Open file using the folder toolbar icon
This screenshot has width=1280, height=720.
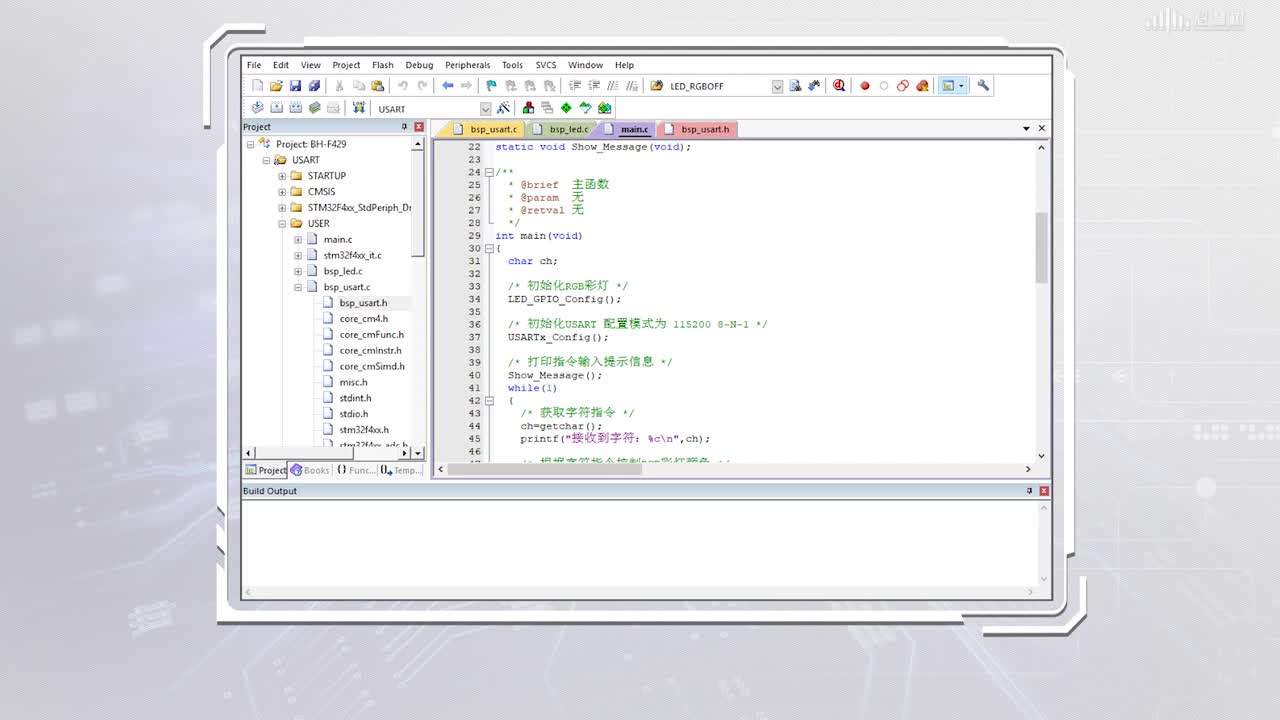click(x=276, y=86)
